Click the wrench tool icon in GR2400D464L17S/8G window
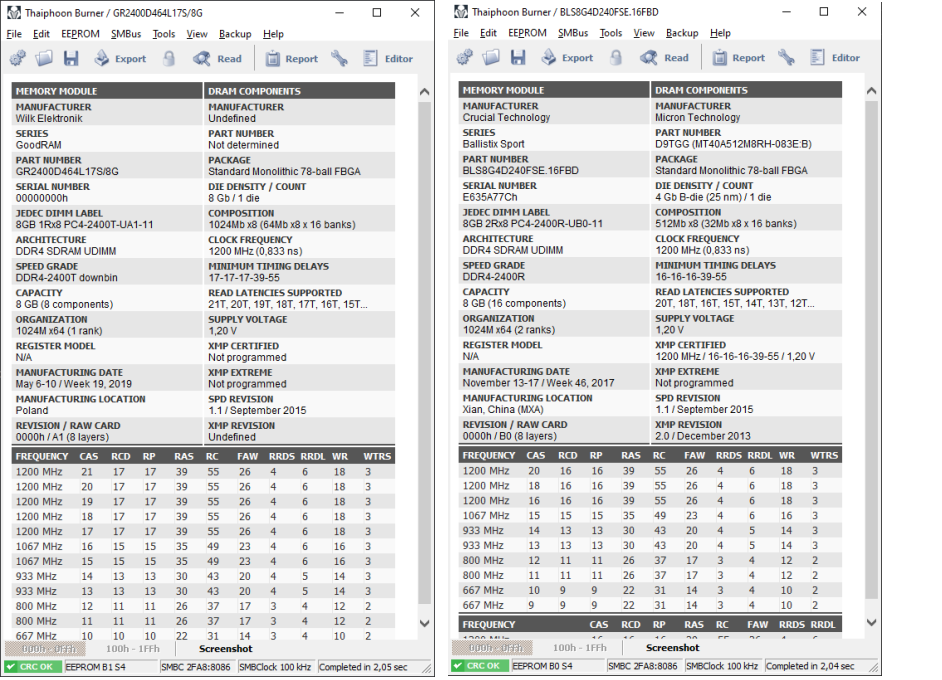Image resolution: width=942 pixels, height=680 pixels. pos(340,59)
